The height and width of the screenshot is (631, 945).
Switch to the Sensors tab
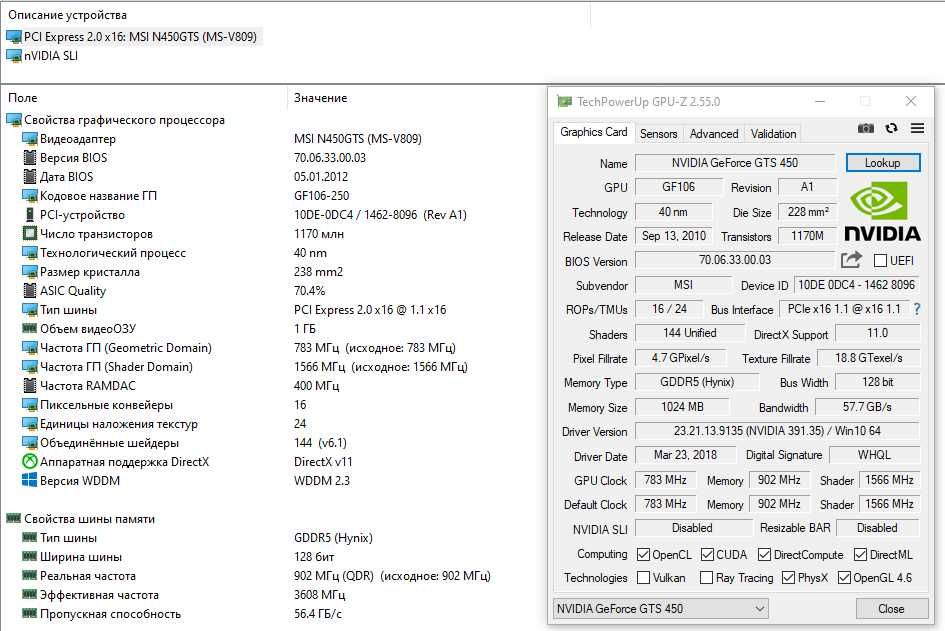coord(658,134)
